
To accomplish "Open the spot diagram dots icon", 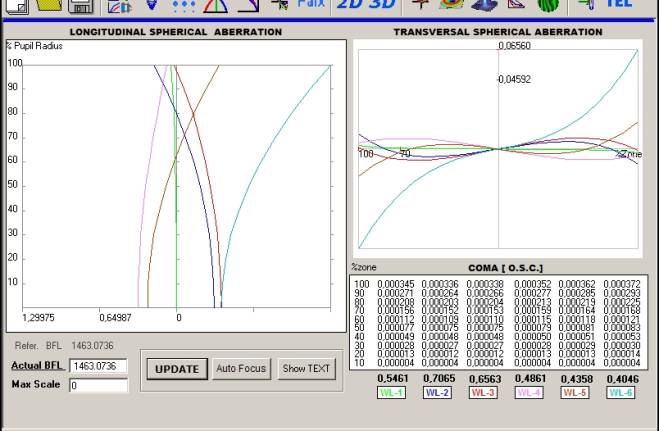I will (184, 5).
